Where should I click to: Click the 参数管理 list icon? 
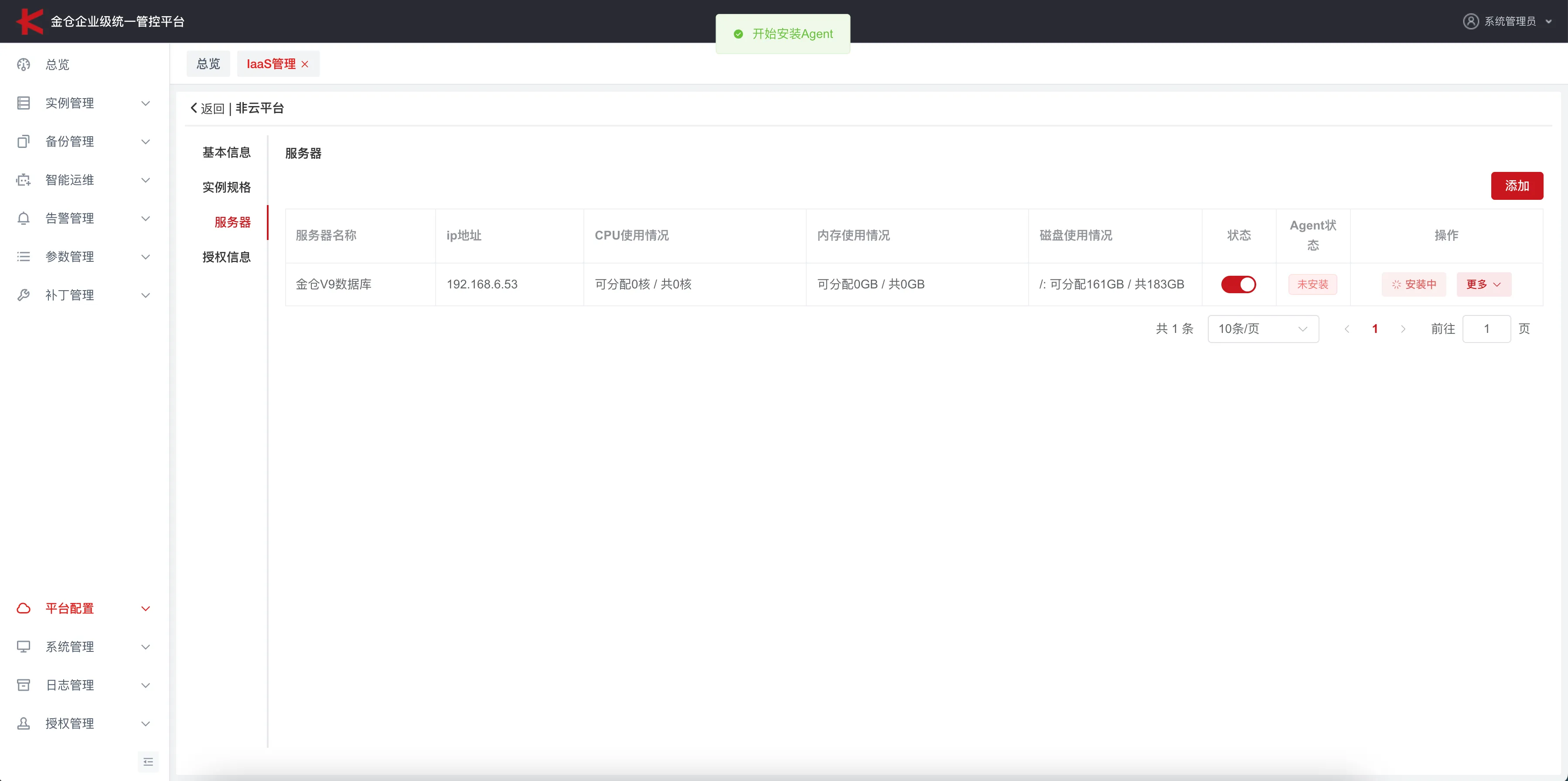[23, 256]
